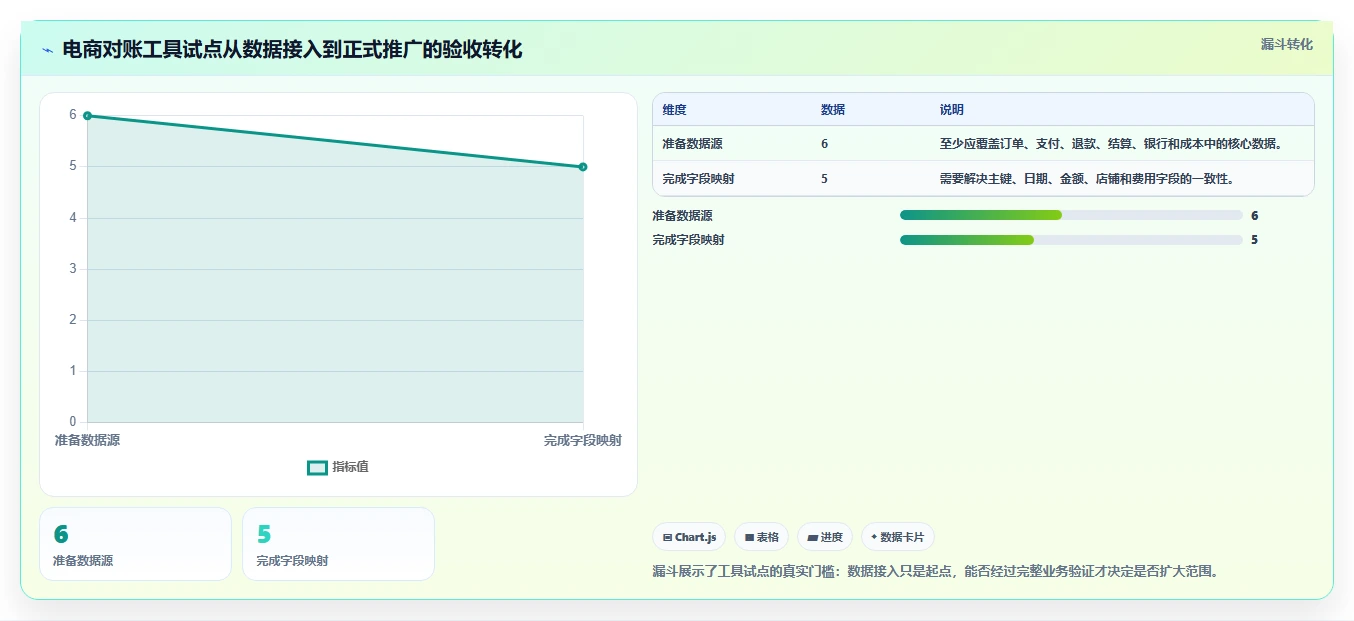The width and height of the screenshot is (1354, 621).
Task: Click the 准备数据源 progress label
Action: click(x=682, y=215)
